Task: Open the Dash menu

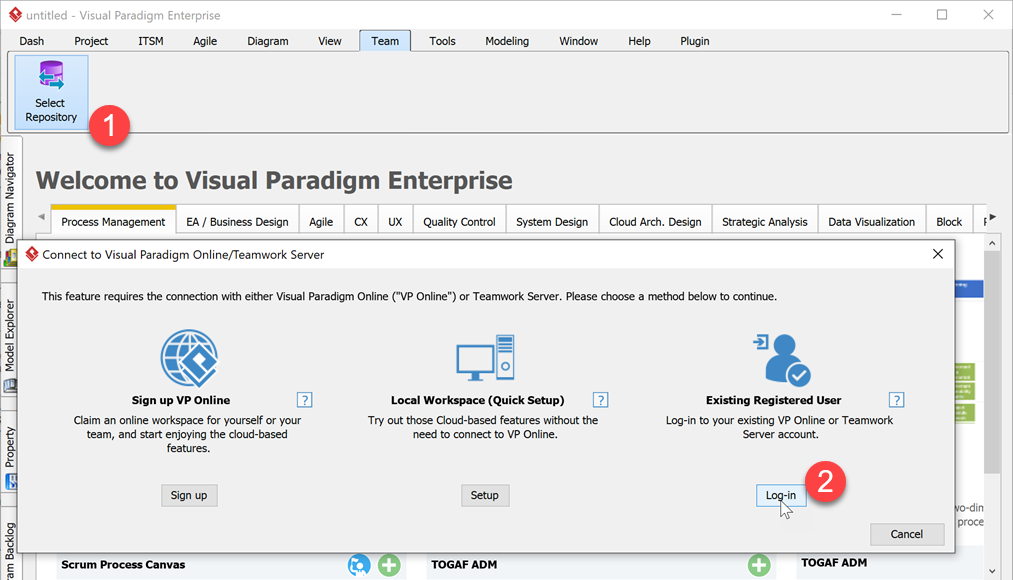Action: click(32, 41)
